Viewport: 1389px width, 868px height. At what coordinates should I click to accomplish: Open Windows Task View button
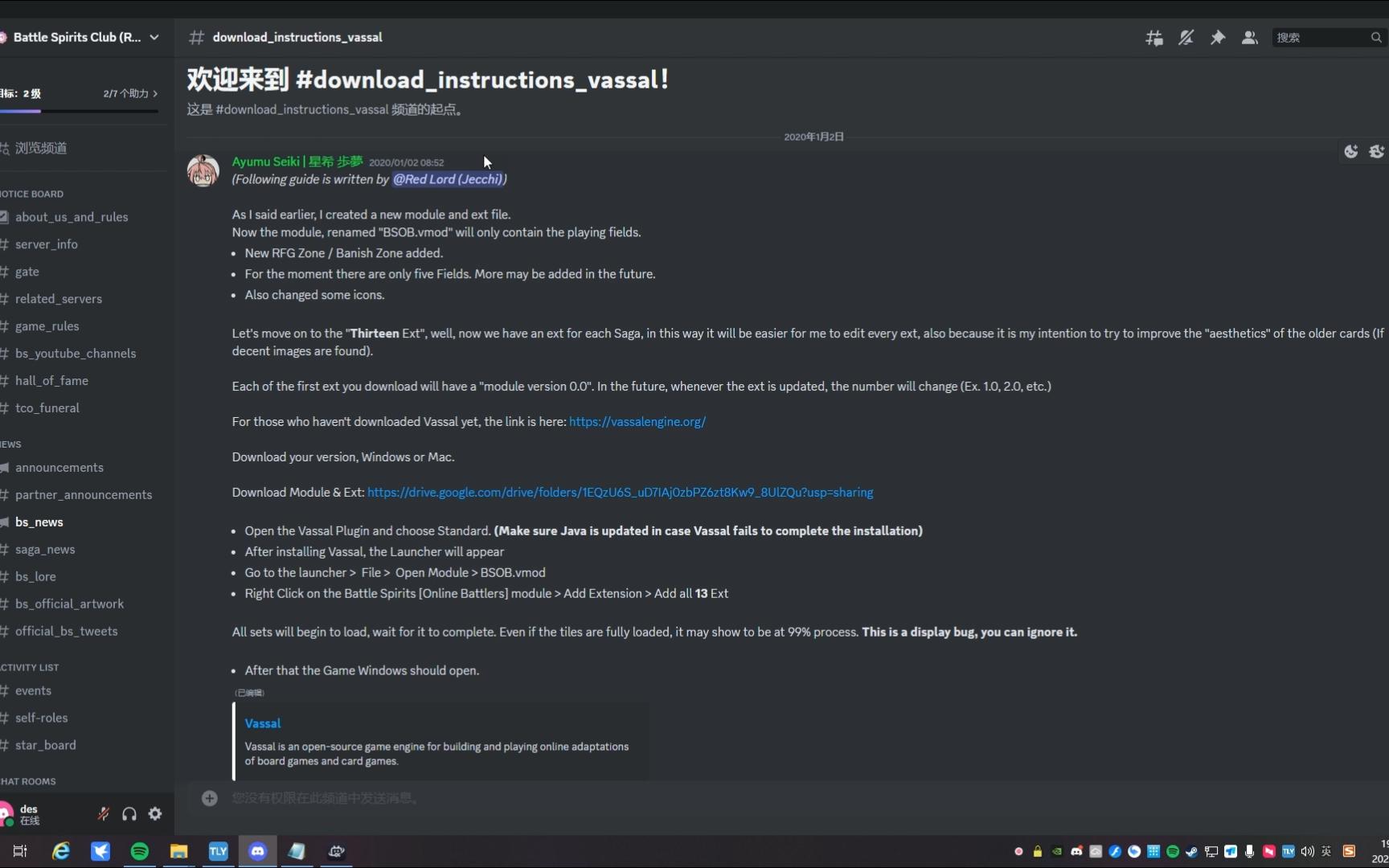tap(20, 851)
